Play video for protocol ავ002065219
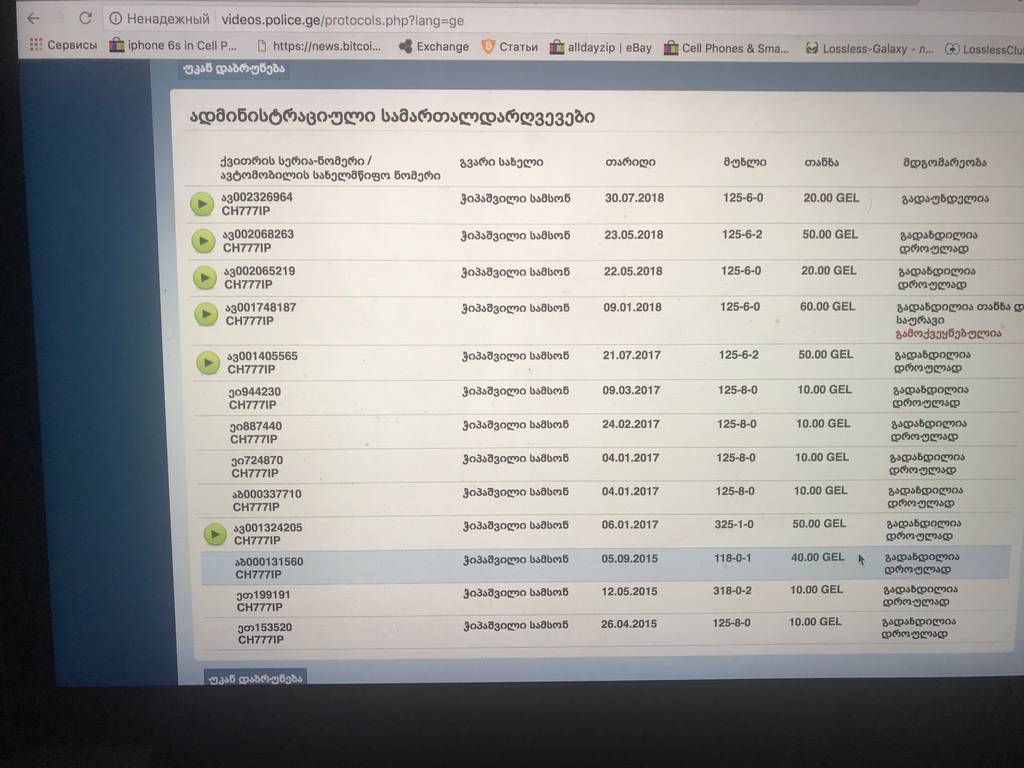The height and width of the screenshot is (768, 1024). click(204, 278)
